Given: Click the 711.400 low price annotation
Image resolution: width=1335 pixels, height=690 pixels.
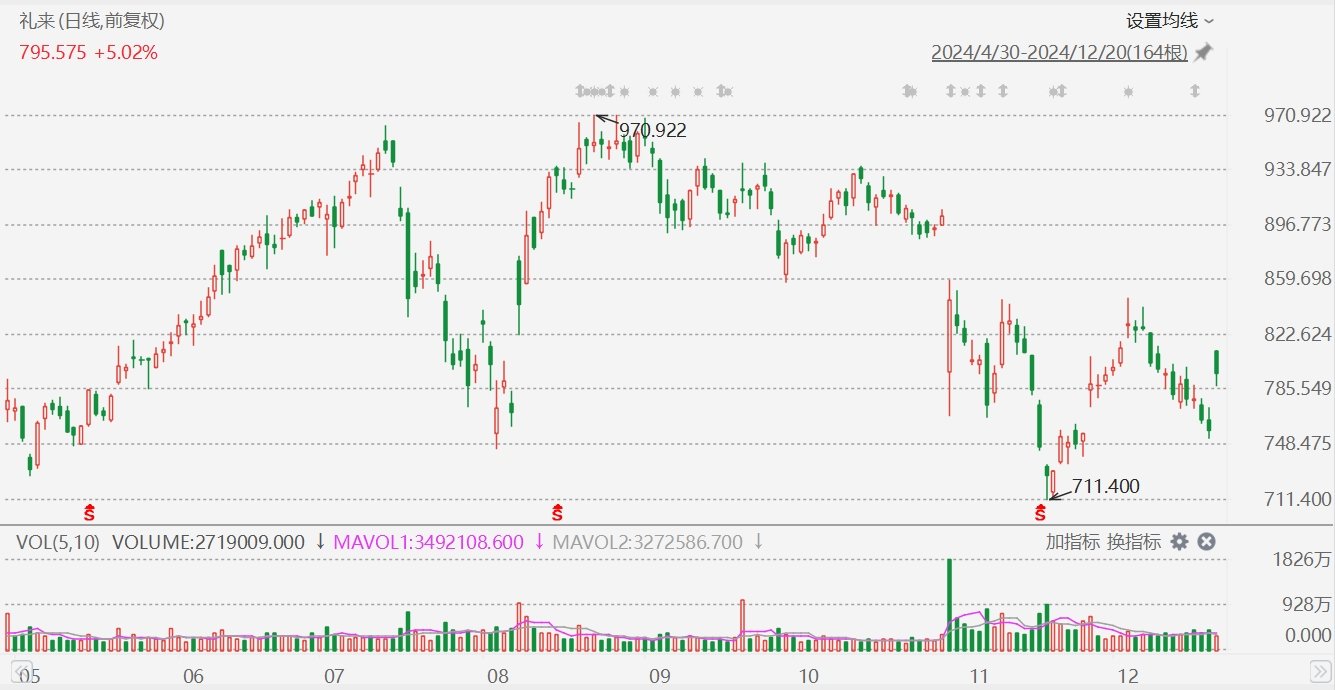Looking at the screenshot, I should coord(1105,487).
